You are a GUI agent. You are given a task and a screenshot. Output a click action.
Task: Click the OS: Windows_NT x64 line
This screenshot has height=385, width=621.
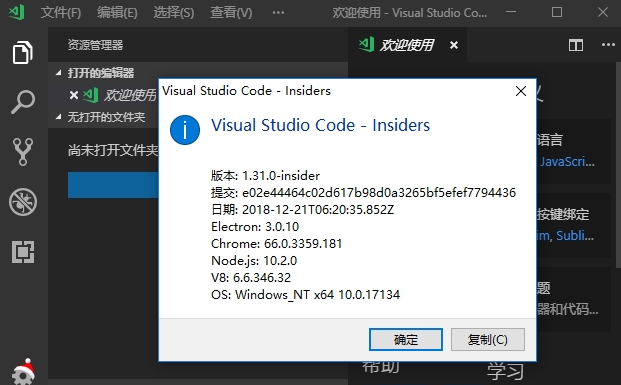pos(305,295)
